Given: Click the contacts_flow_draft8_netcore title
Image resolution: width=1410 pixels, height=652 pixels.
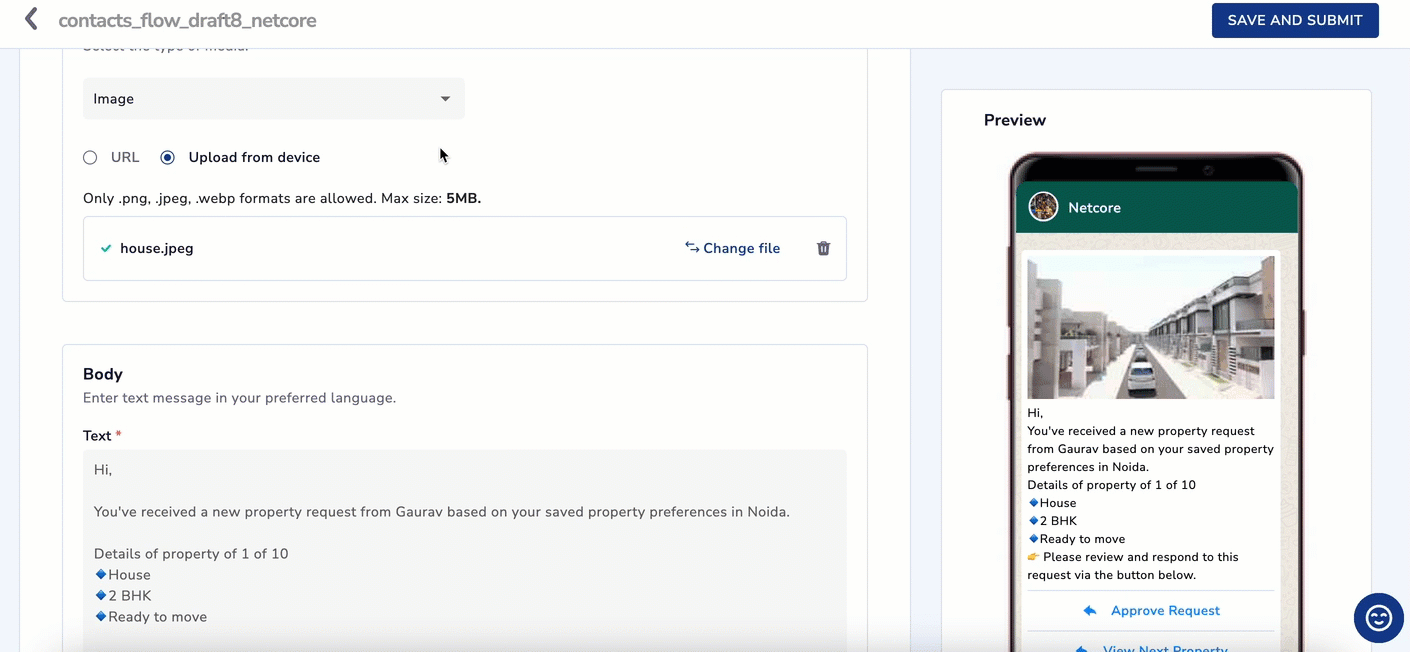Looking at the screenshot, I should tap(187, 20).
